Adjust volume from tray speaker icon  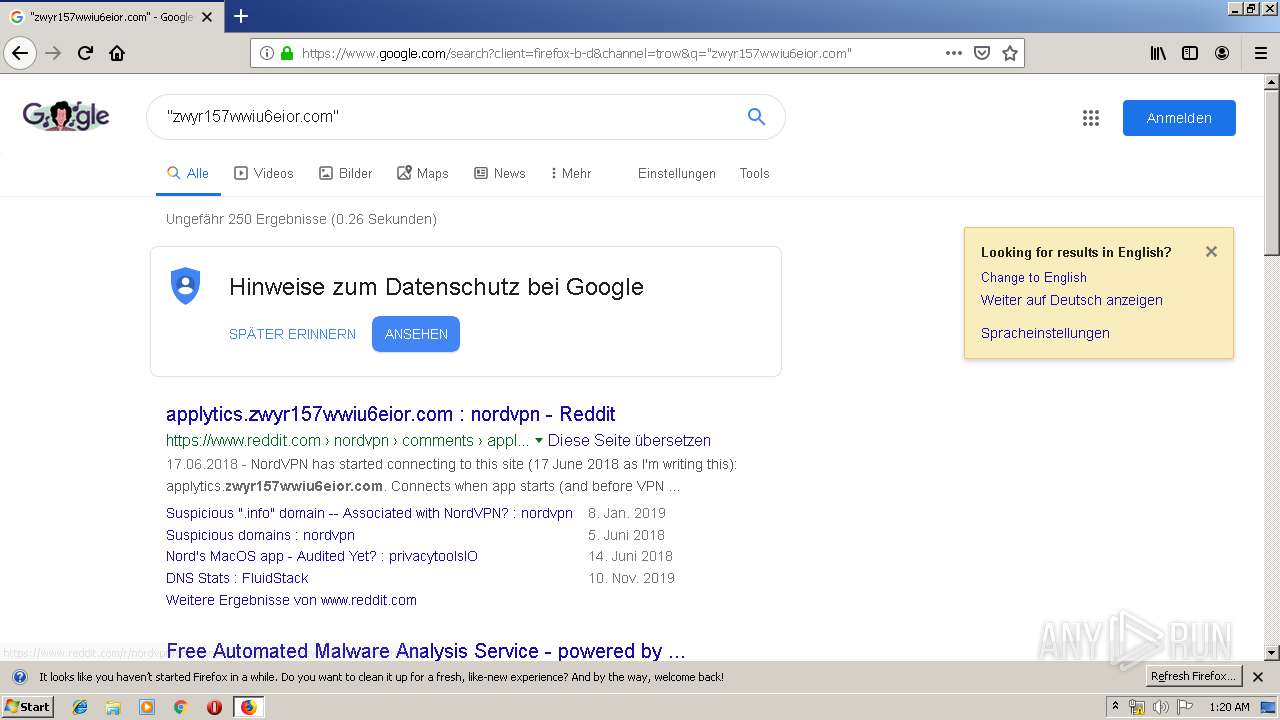(x=1160, y=707)
